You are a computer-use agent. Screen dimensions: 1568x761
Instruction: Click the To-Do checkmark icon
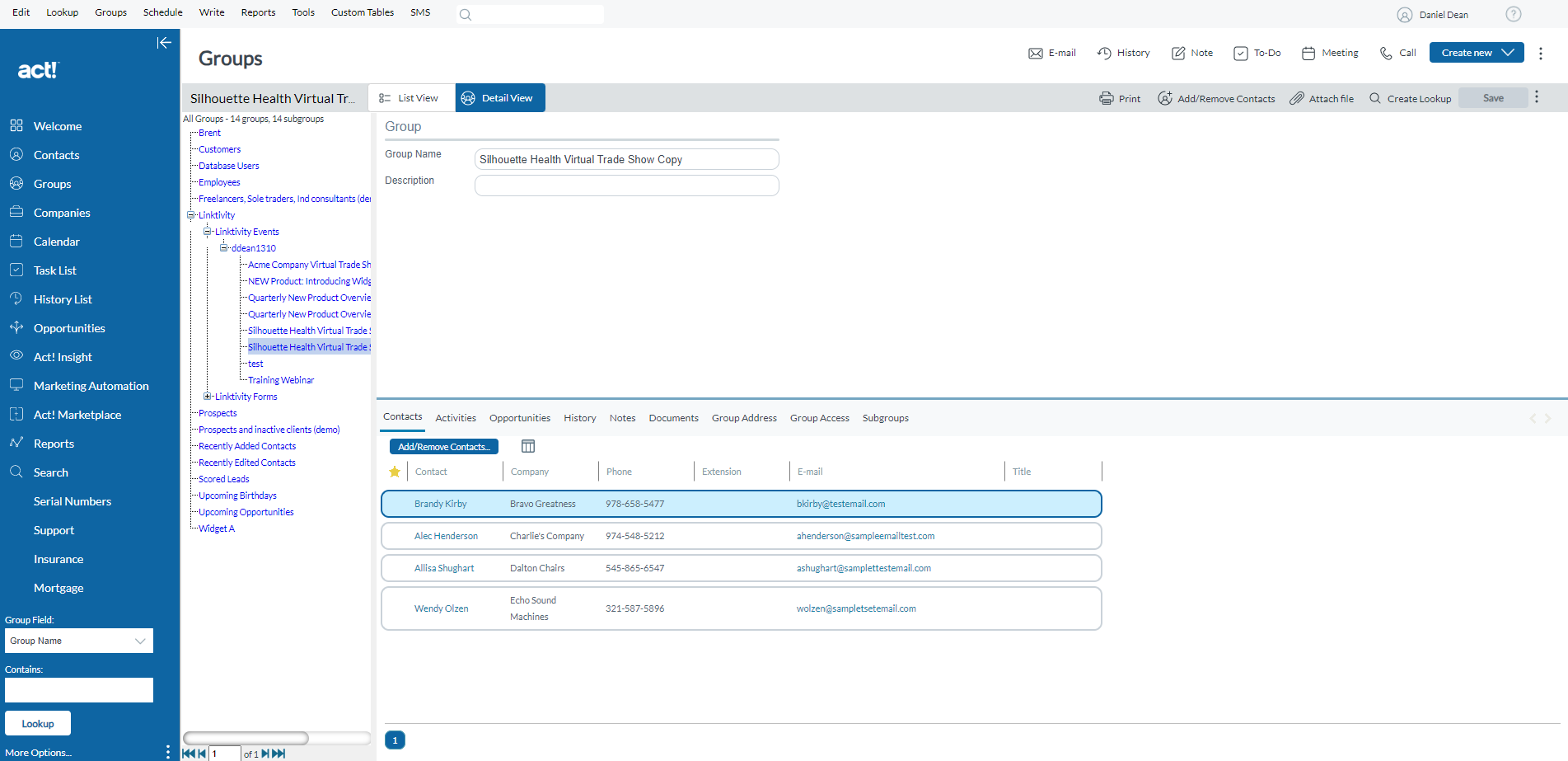(1241, 54)
